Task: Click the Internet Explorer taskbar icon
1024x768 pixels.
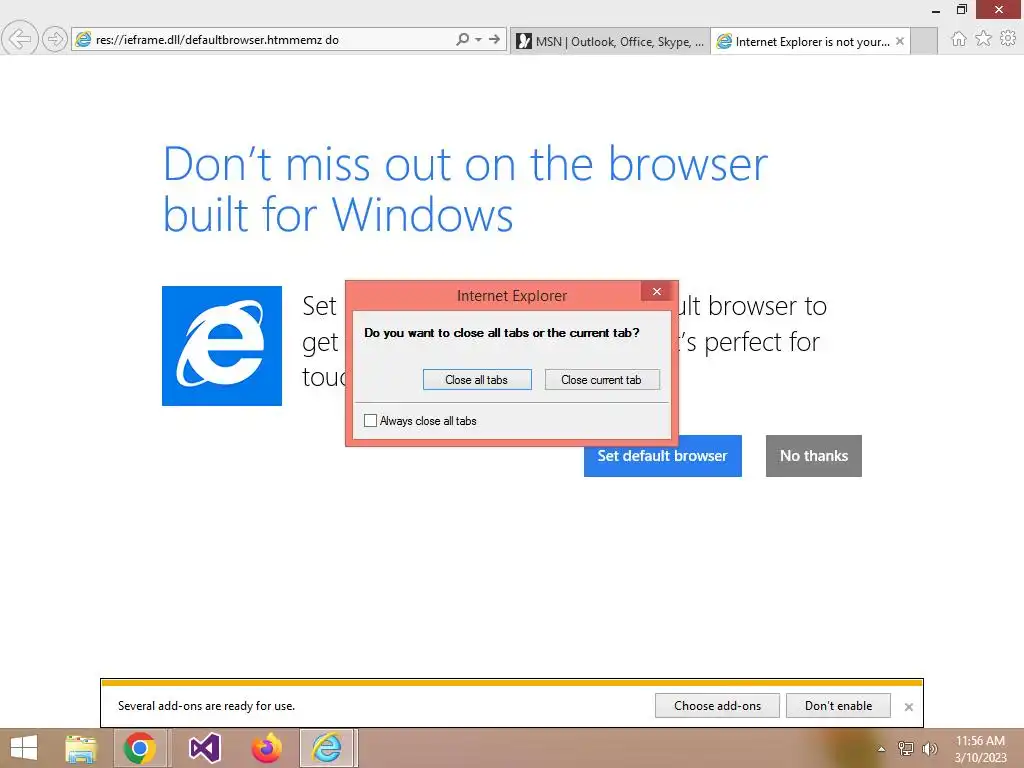Action: [328, 748]
